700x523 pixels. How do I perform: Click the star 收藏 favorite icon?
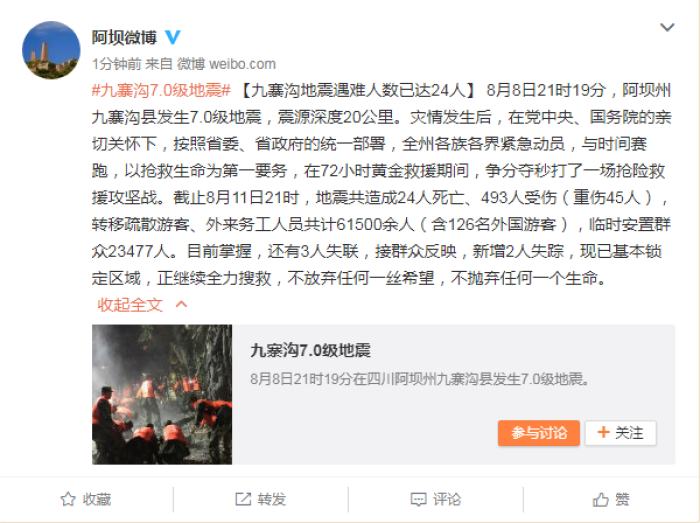pos(68,499)
